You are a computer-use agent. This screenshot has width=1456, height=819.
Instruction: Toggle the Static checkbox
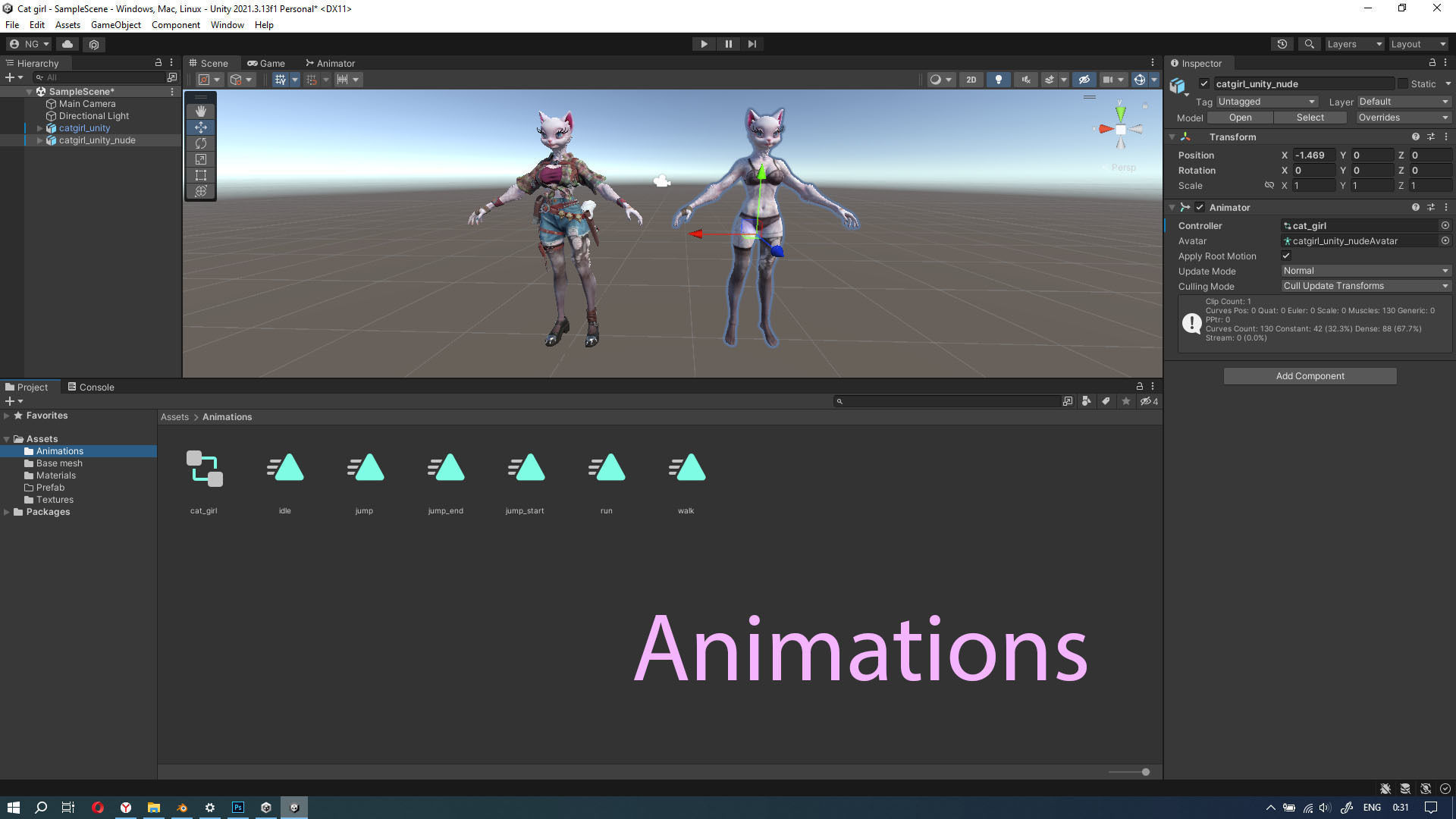[x=1402, y=83]
